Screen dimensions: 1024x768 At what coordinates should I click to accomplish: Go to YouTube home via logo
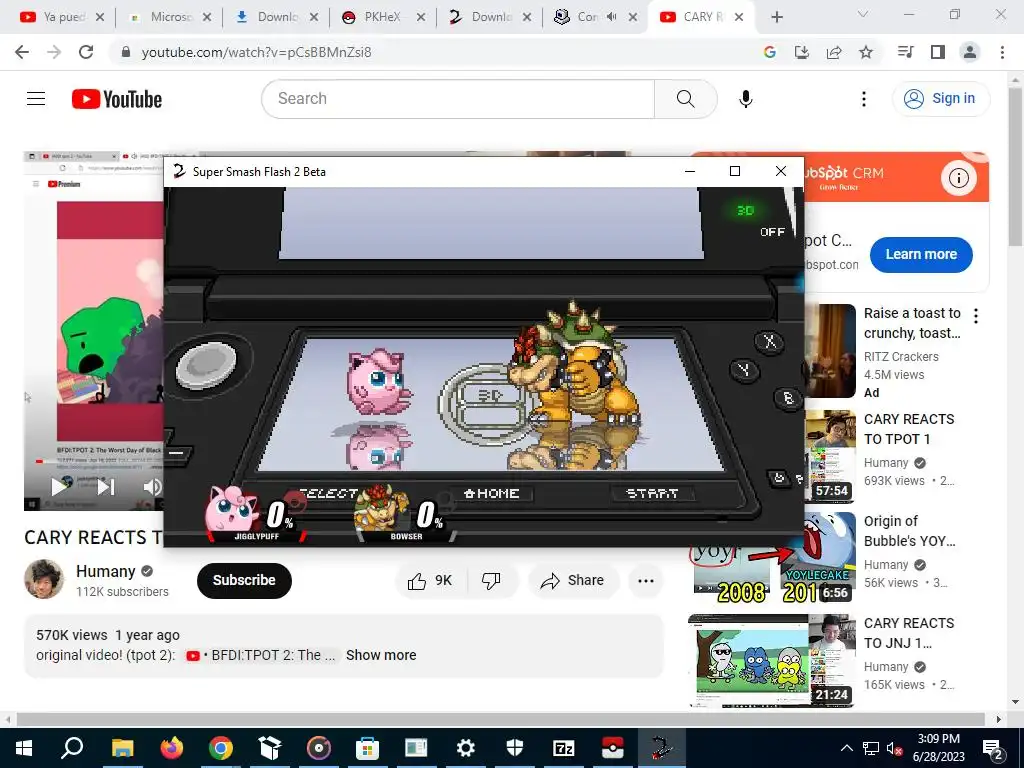tap(117, 99)
